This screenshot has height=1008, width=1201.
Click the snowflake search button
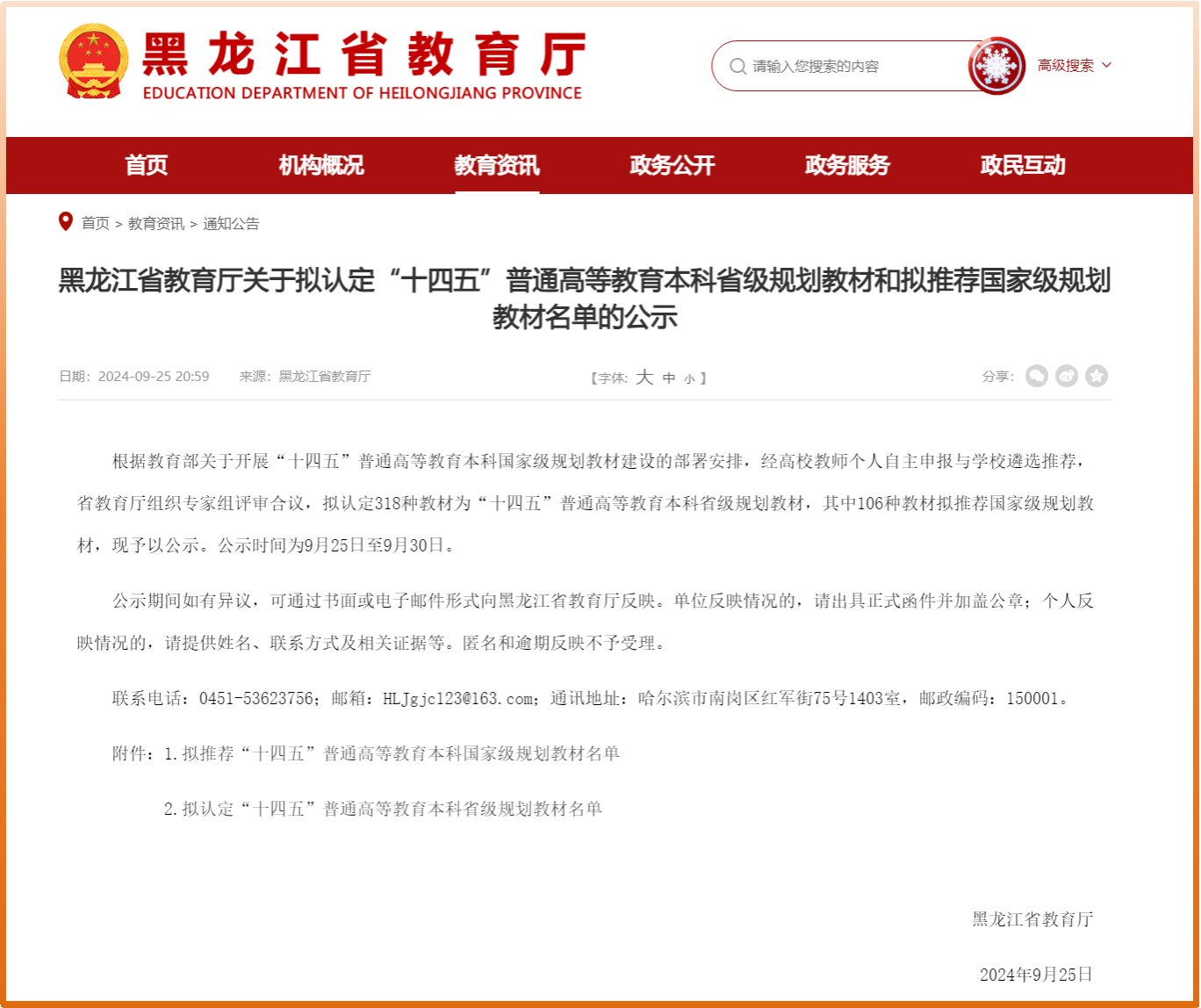click(996, 65)
